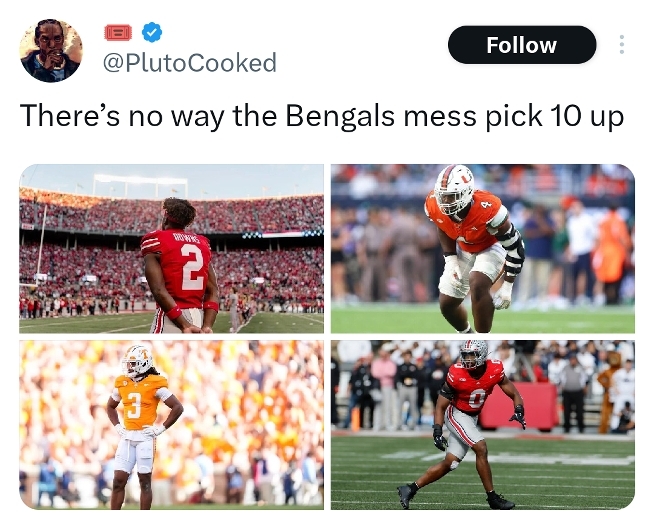Image resolution: width=654 pixels, height=529 pixels.
Task: Click the Tennessee player's white helmet
Action: (x=137, y=361)
